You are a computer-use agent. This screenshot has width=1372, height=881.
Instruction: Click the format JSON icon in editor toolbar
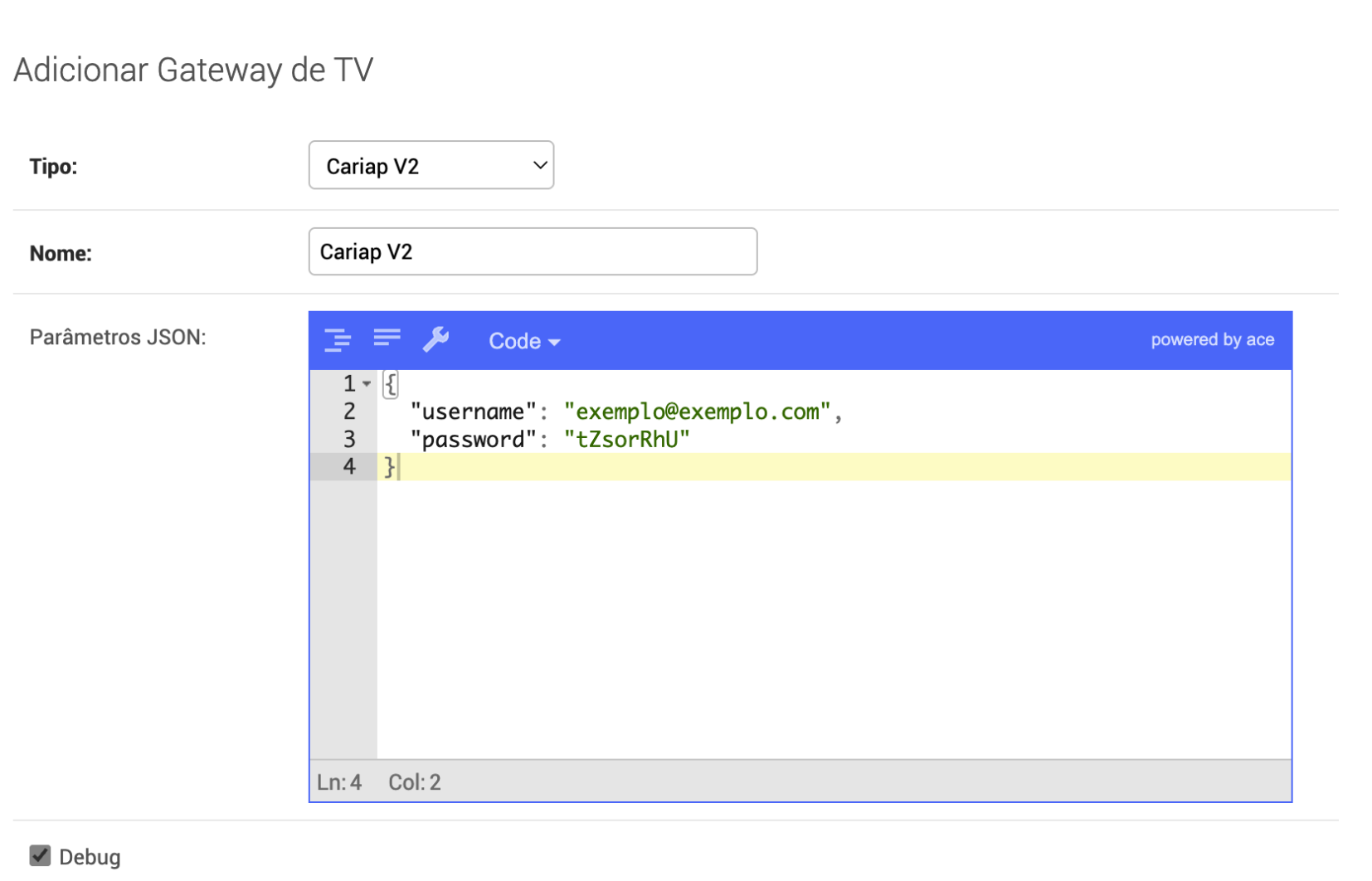[x=338, y=340]
